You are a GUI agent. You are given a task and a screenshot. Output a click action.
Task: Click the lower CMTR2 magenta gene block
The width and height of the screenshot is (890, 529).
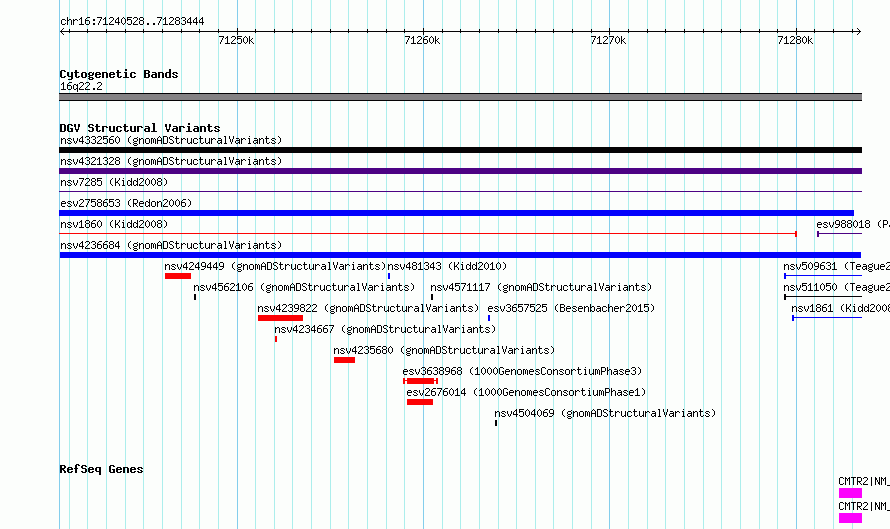(850, 518)
